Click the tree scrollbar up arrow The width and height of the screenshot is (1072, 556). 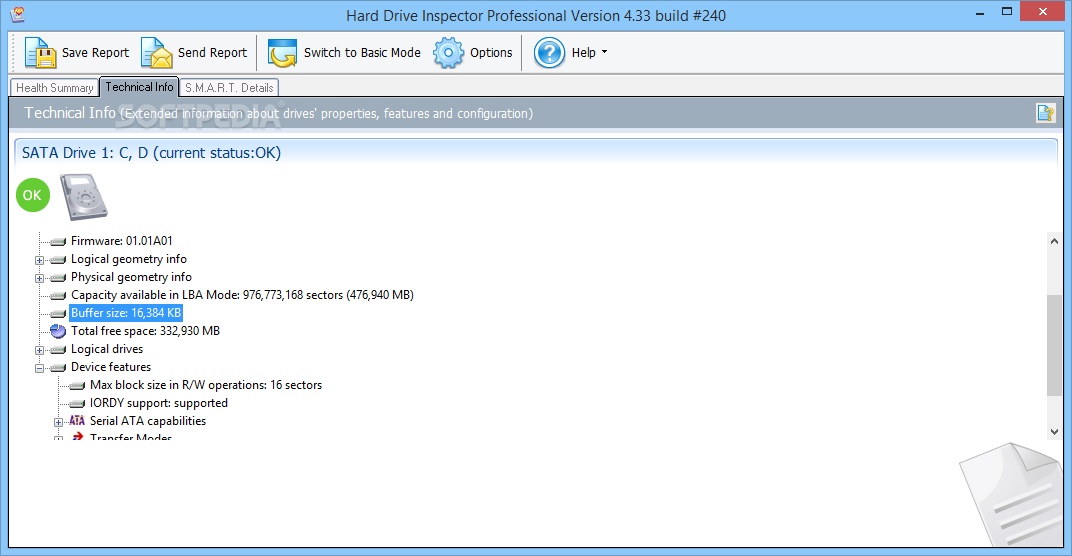[x=1054, y=241]
